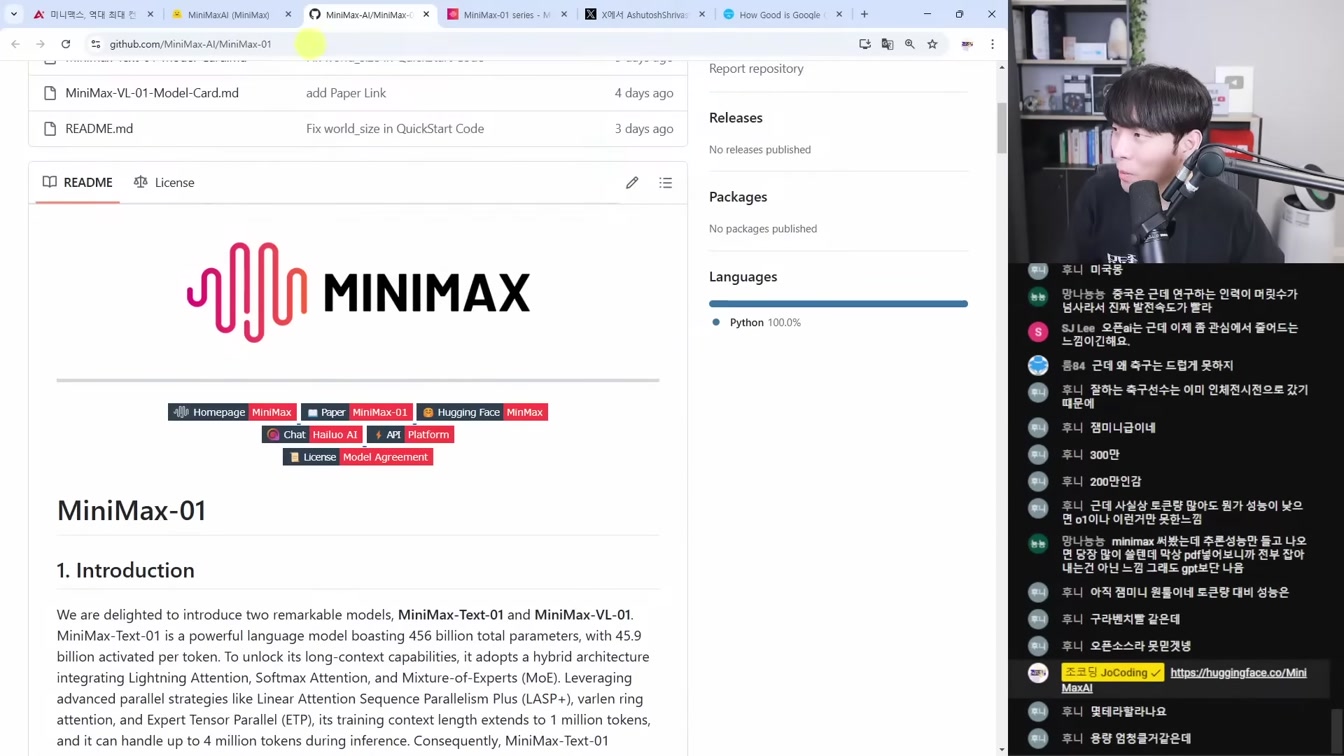Viewport: 1344px width, 756px height.
Task: Focus the github.com address bar
Action: tap(470, 44)
